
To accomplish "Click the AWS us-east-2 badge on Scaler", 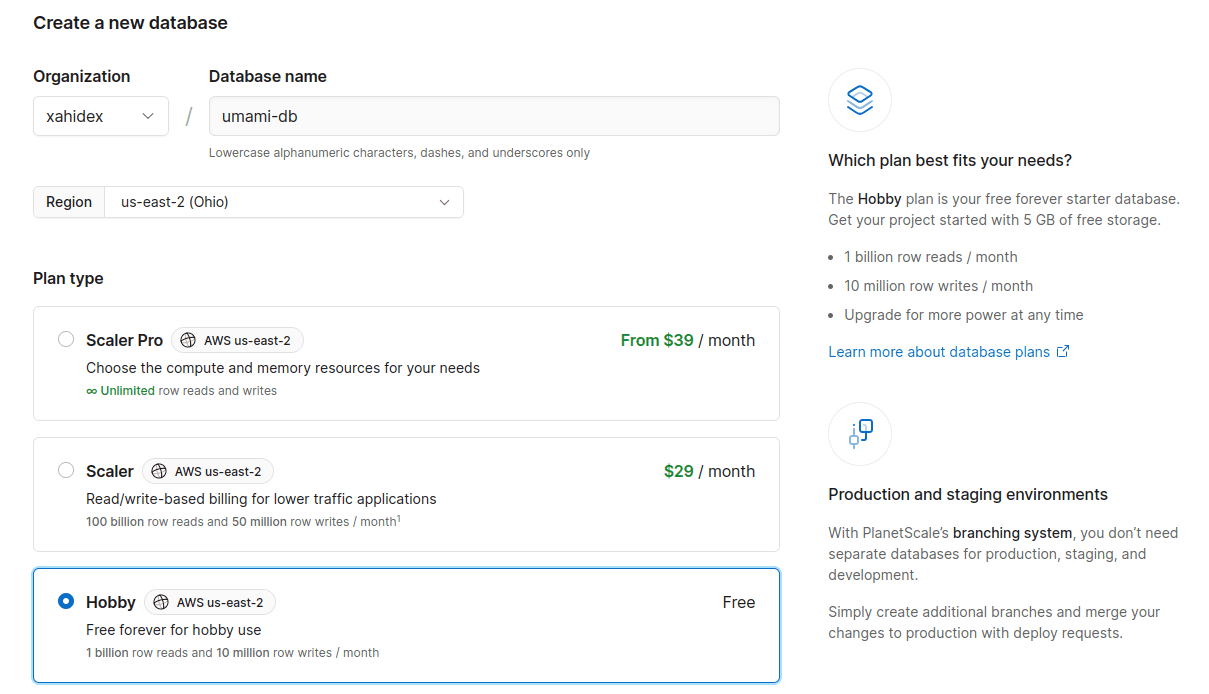I will (208, 471).
